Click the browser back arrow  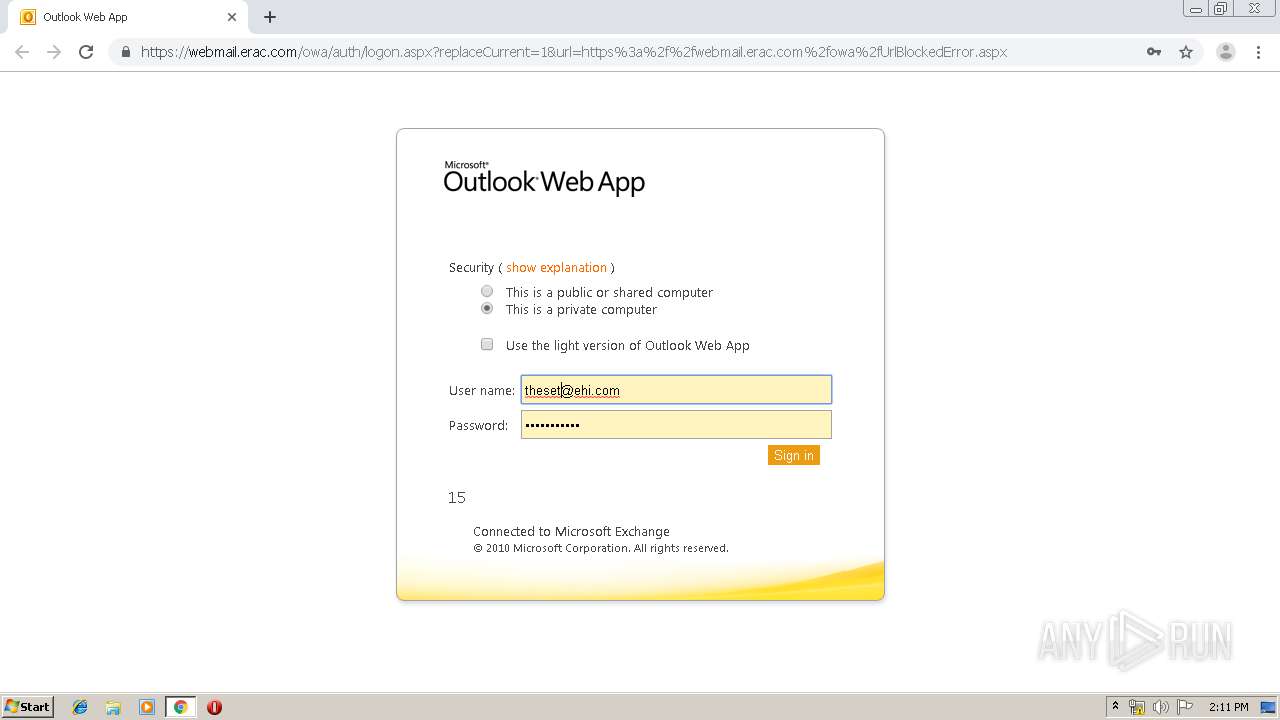point(22,52)
